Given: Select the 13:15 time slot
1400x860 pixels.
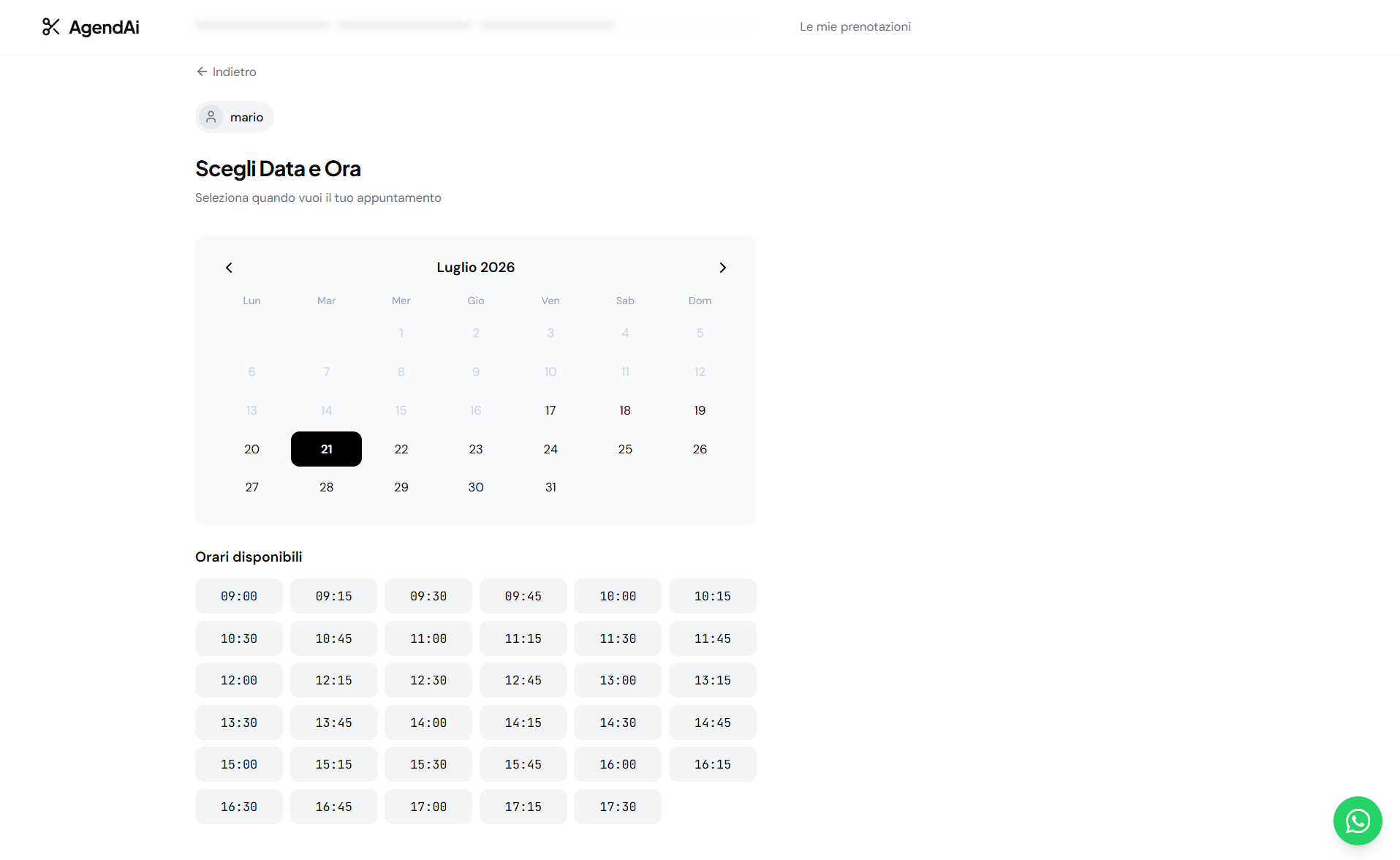Looking at the screenshot, I should click(713, 680).
